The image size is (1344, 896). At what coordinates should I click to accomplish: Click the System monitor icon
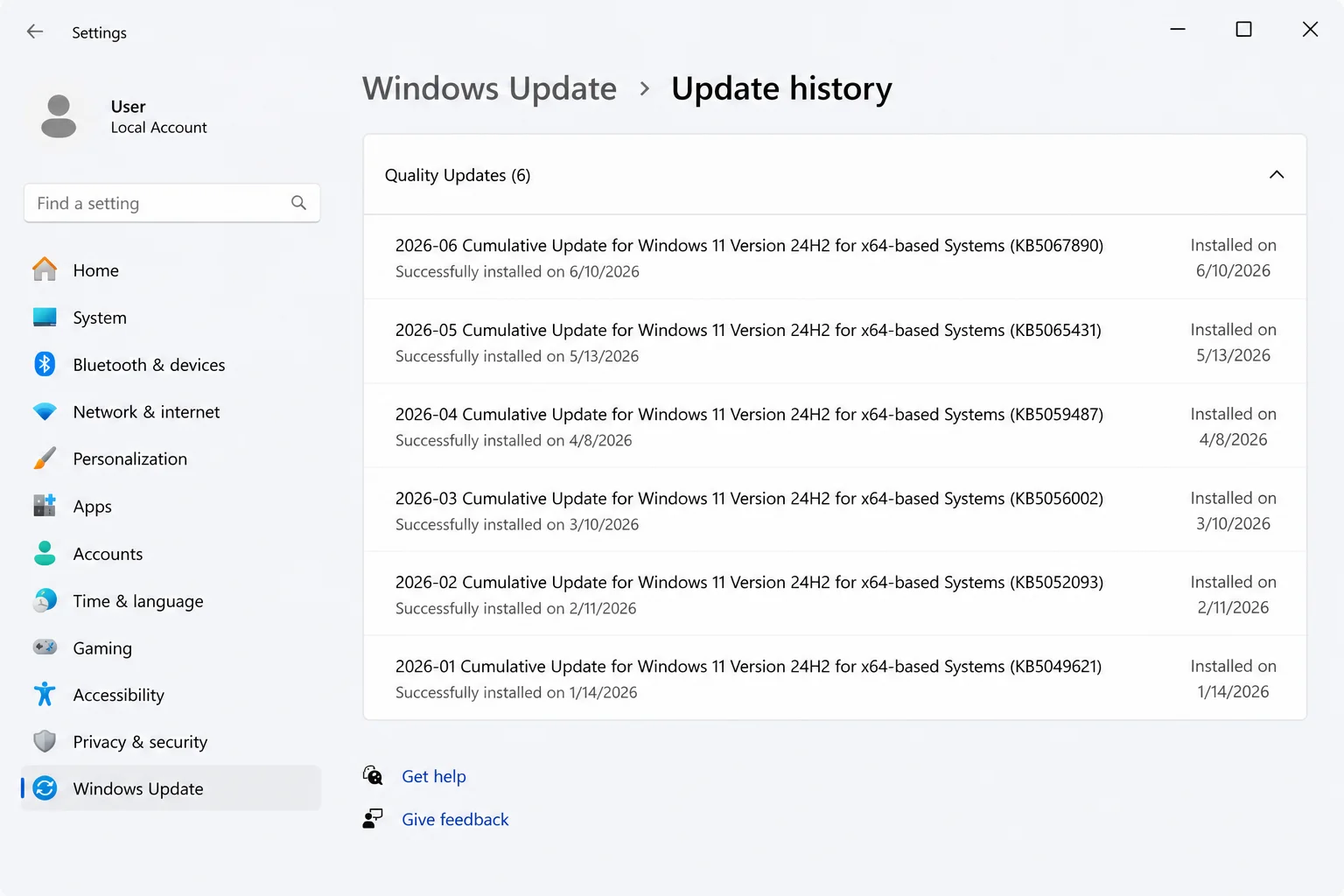click(45, 317)
